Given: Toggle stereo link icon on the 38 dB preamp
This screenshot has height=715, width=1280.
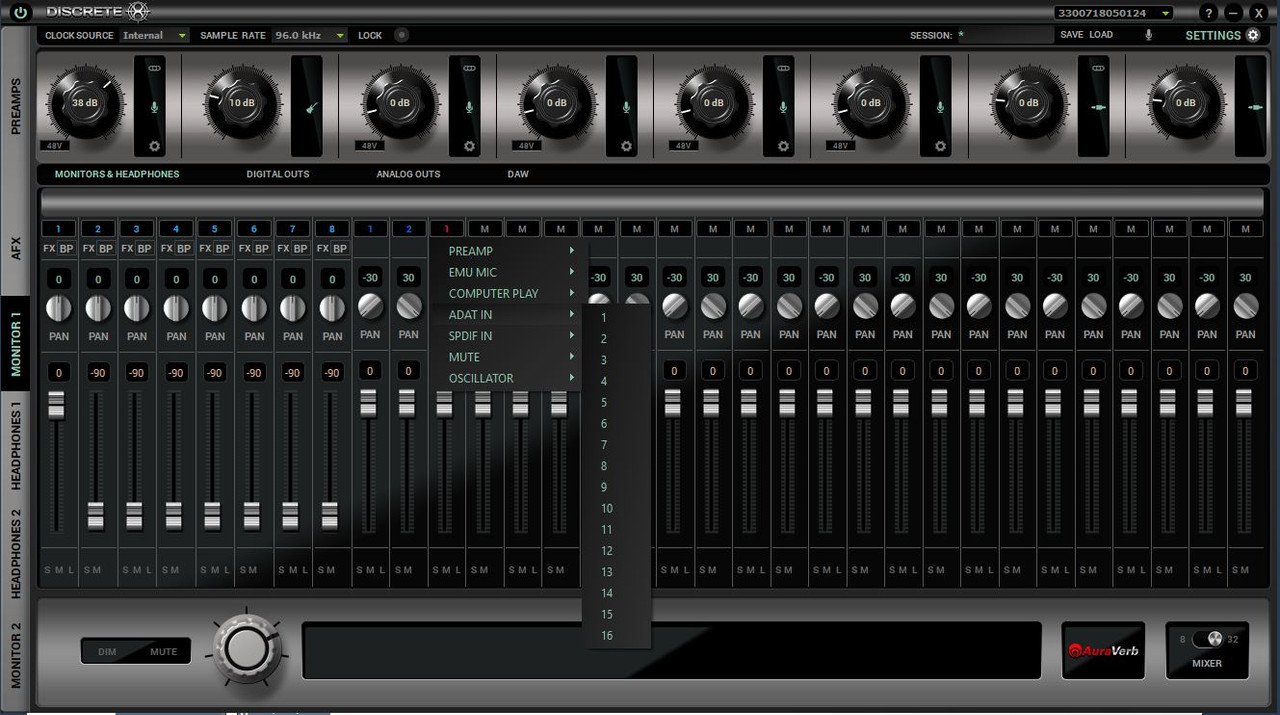Looking at the screenshot, I should pyautogui.click(x=155, y=68).
